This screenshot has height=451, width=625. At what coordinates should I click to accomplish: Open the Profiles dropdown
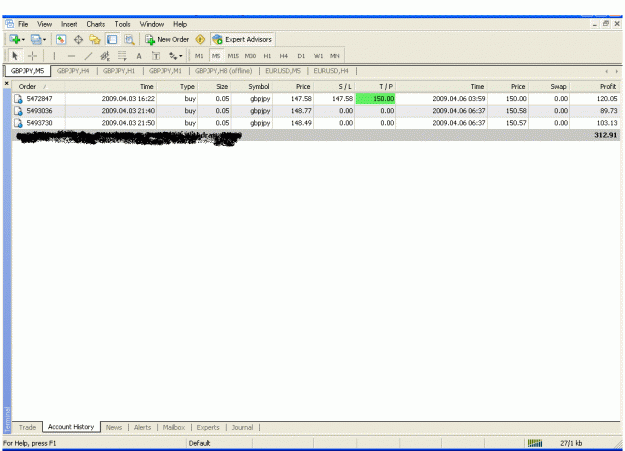38,39
